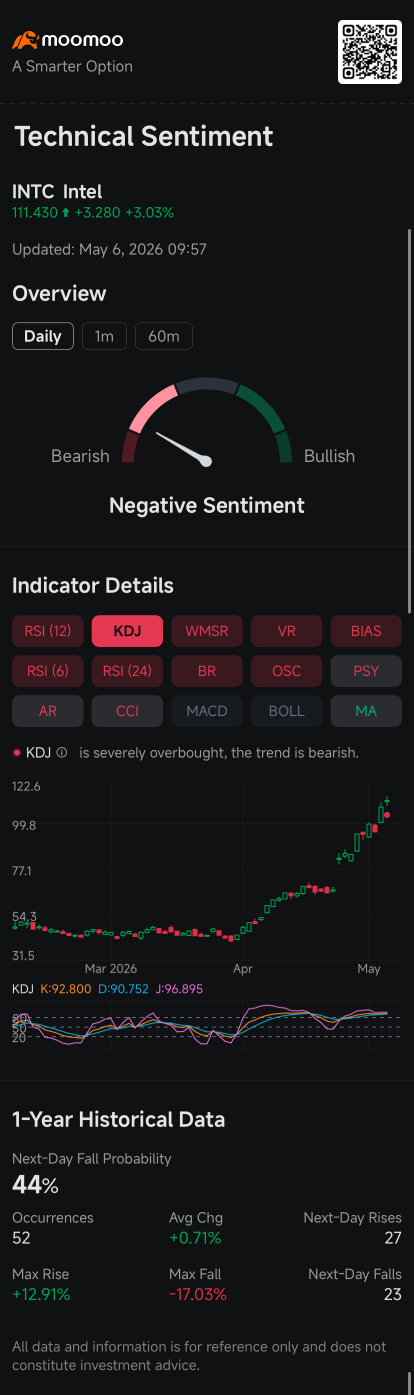Switch to the 60m timeframe
414x1395 pixels.
pyautogui.click(x=164, y=336)
